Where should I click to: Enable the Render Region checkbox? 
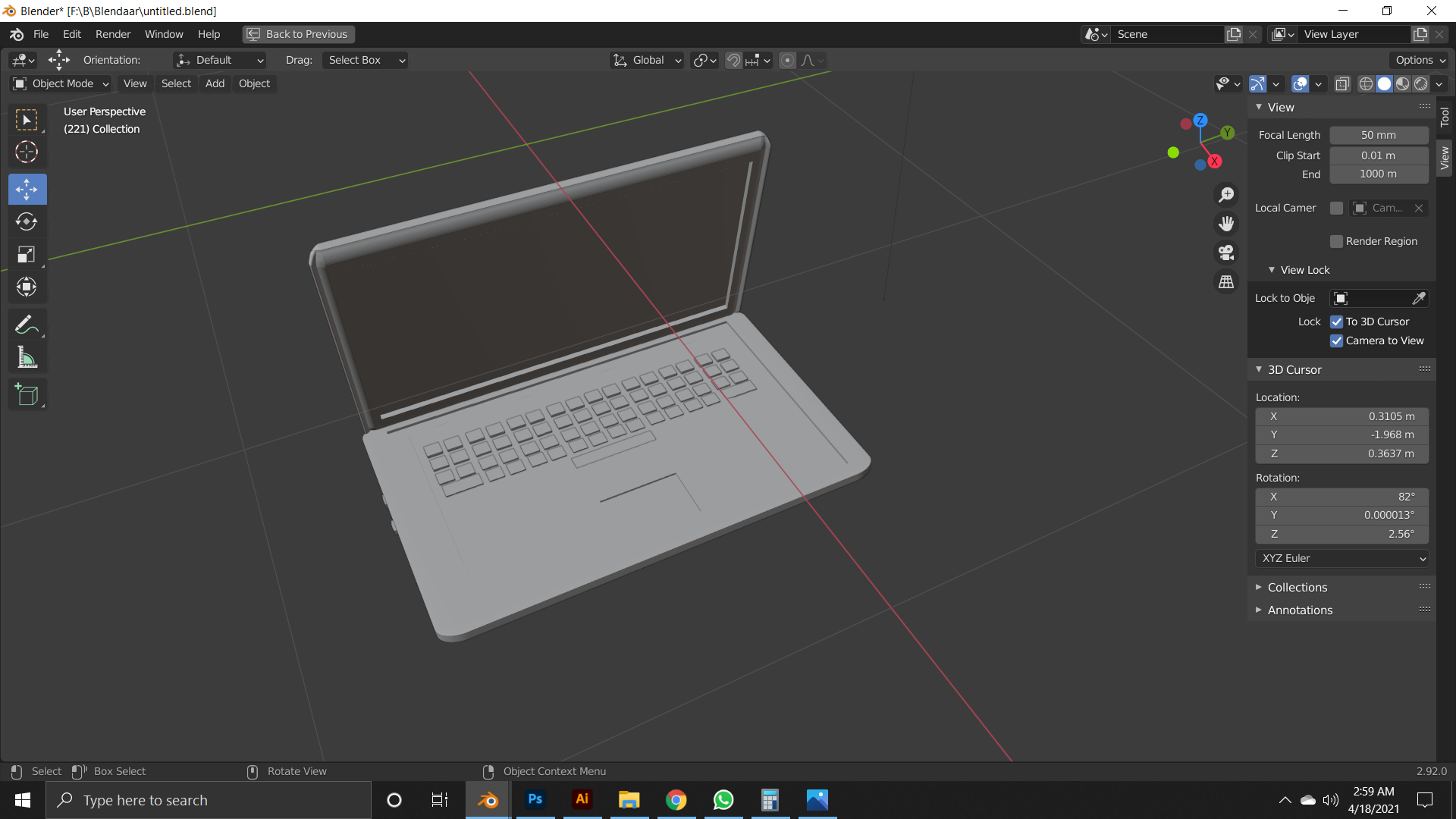[x=1336, y=241]
